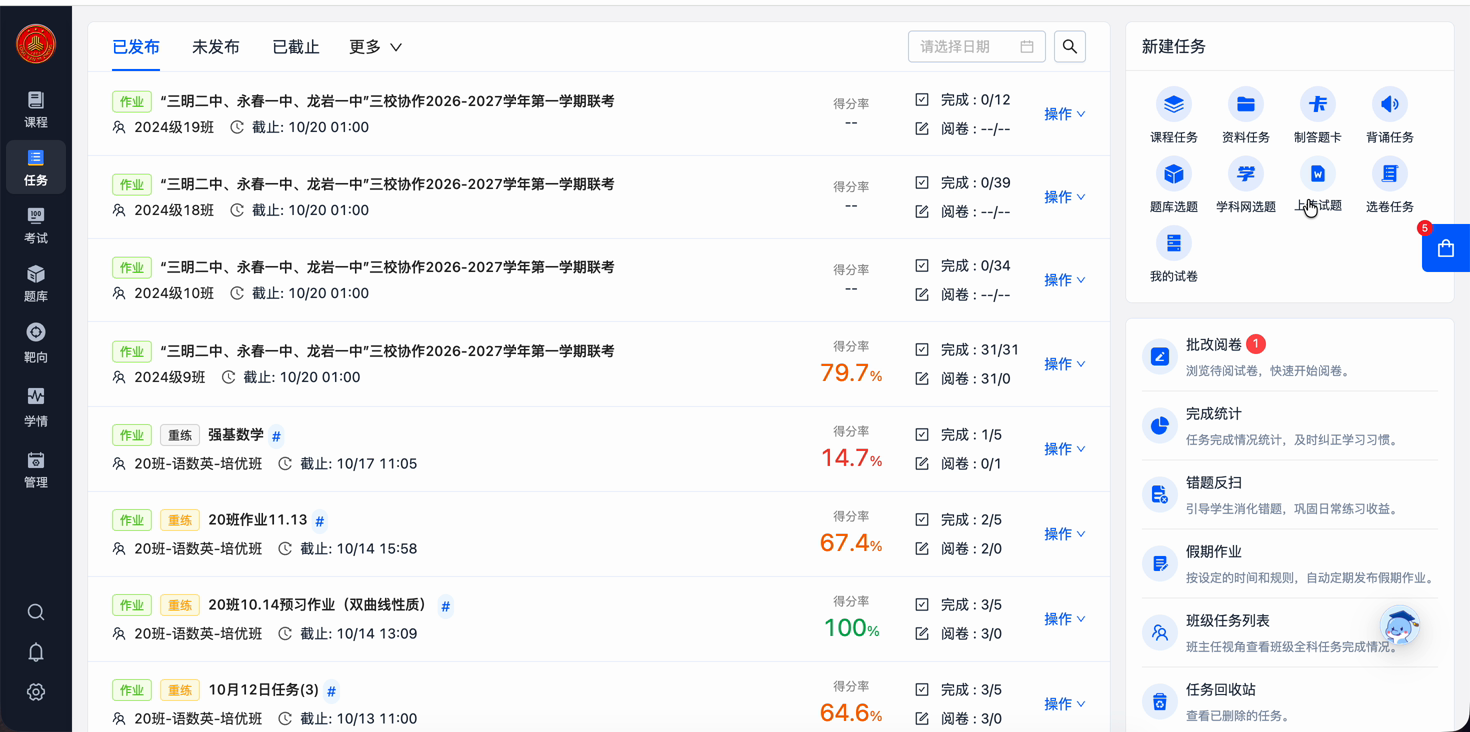Open the settings gear in sidebar

(36, 692)
